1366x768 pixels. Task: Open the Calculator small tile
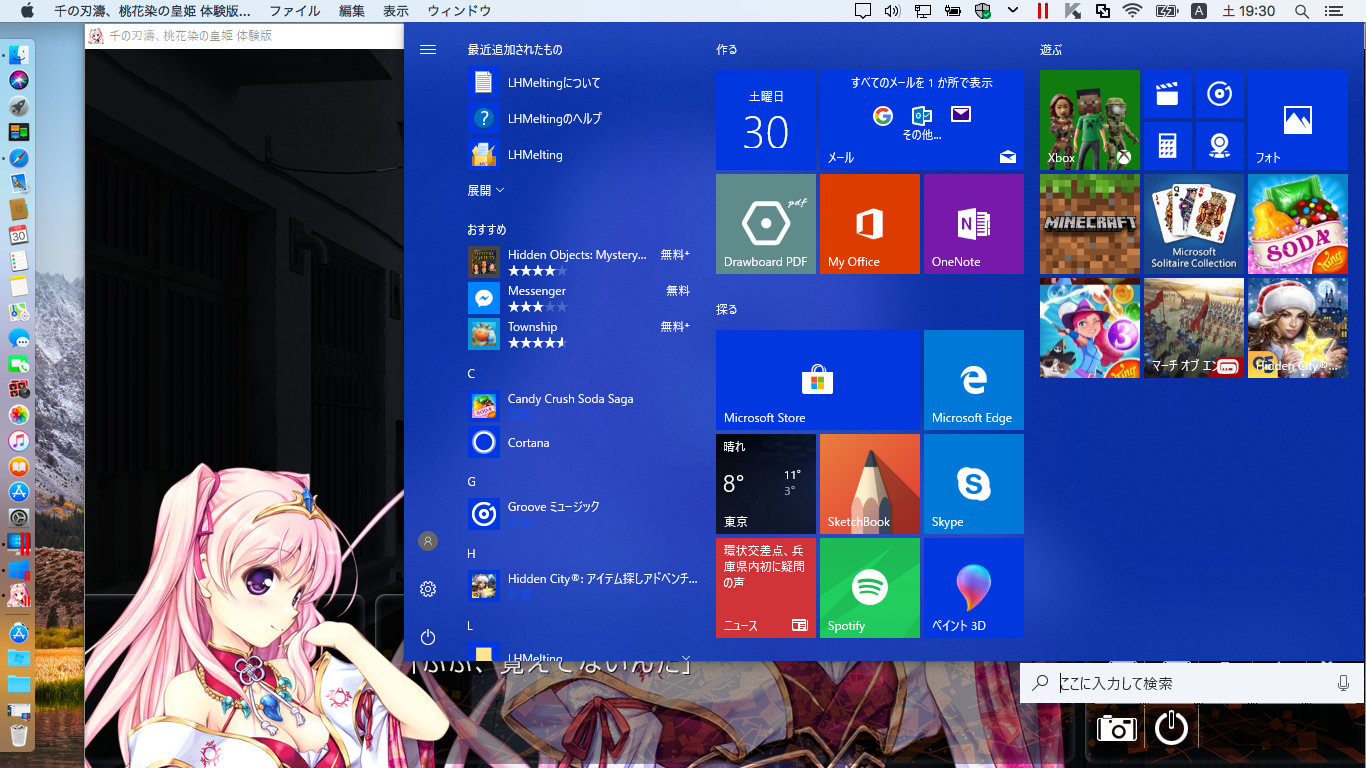pyautogui.click(x=1167, y=146)
